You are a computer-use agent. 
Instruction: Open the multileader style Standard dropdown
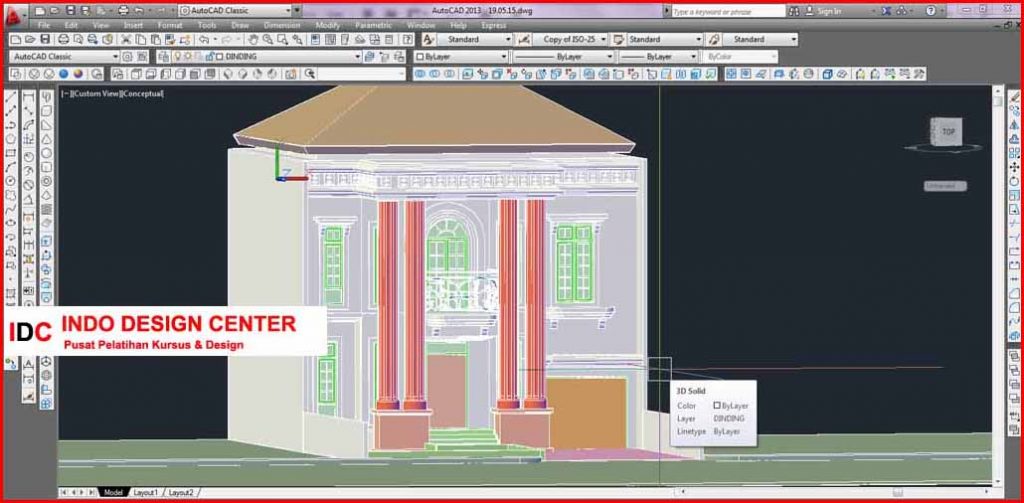(793, 39)
